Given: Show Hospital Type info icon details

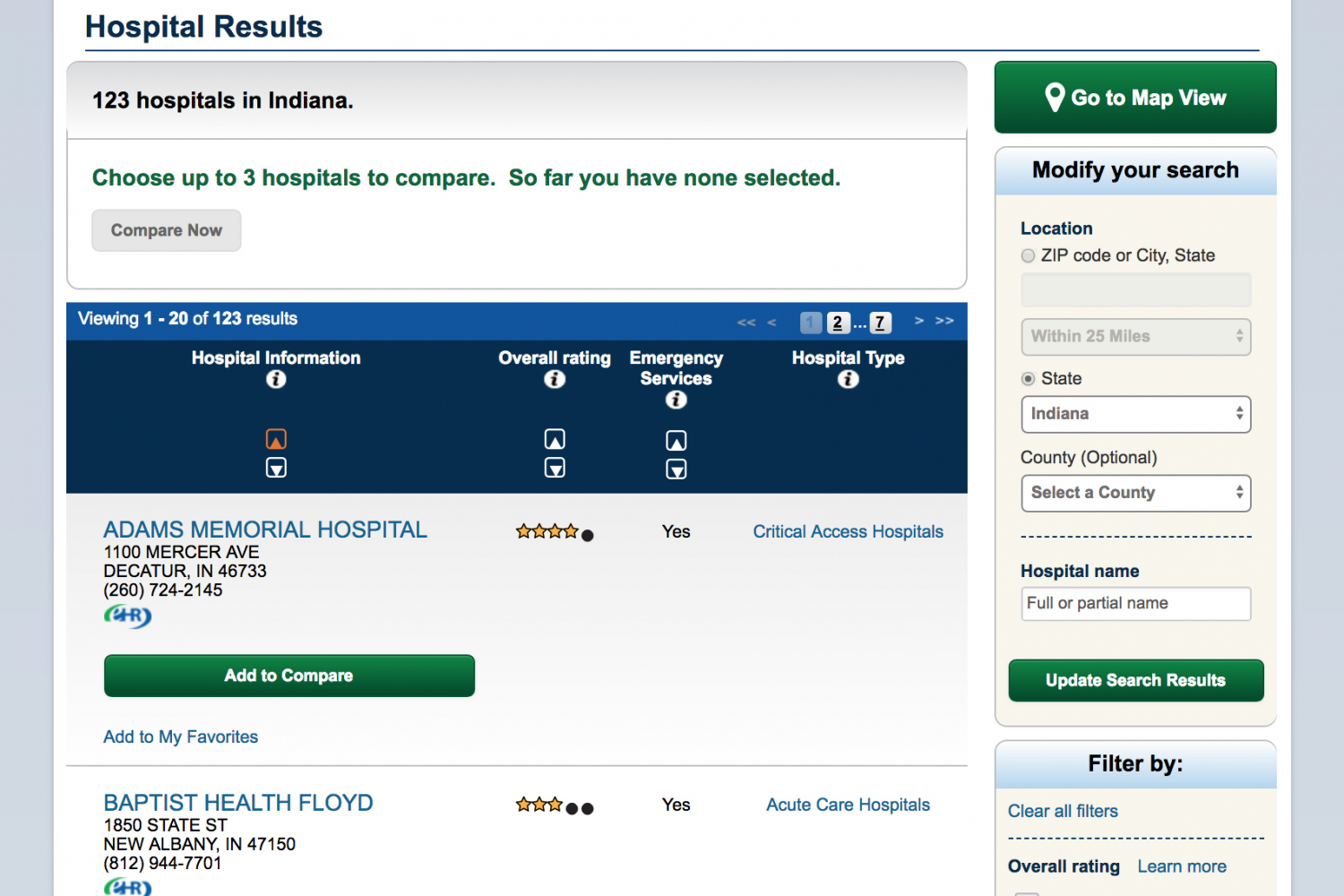Looking at the screenshot, I should click(x=848, y=379).
